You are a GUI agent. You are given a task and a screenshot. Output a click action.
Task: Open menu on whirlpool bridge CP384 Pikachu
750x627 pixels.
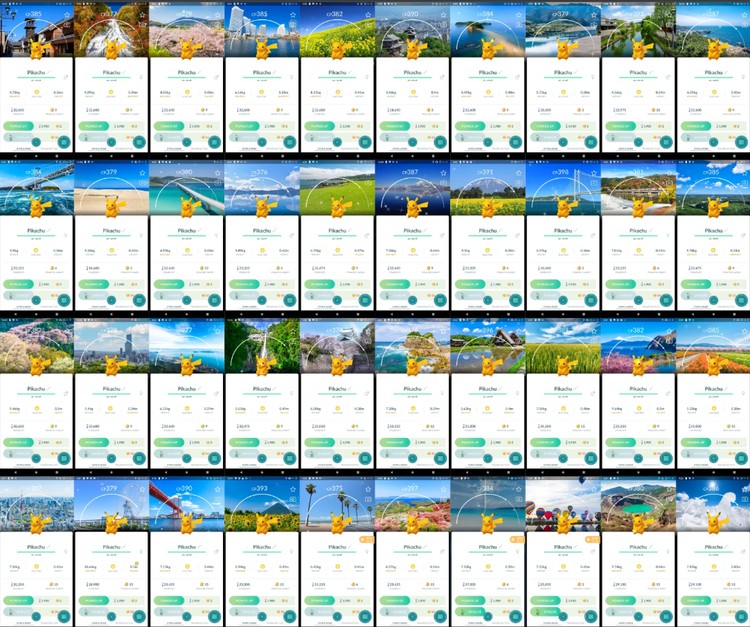click(x=64, y=300)
